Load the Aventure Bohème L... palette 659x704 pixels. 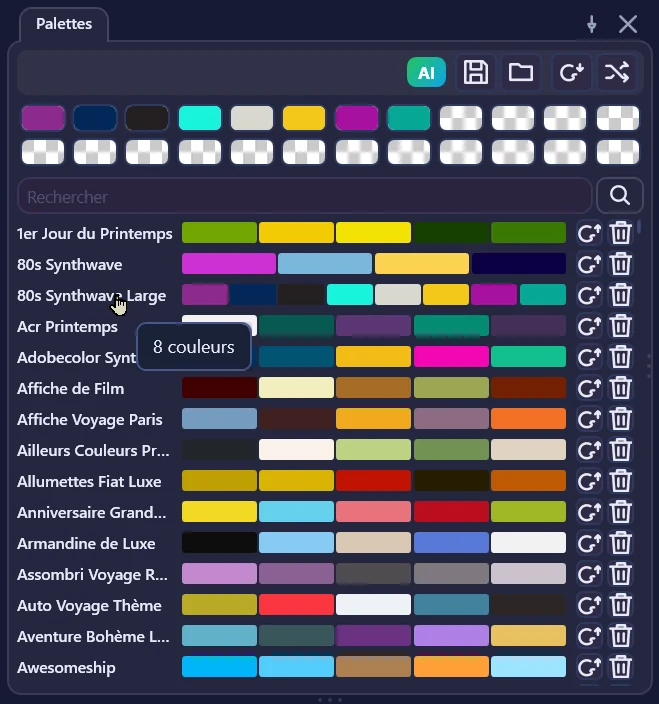(x=589, y=636)
